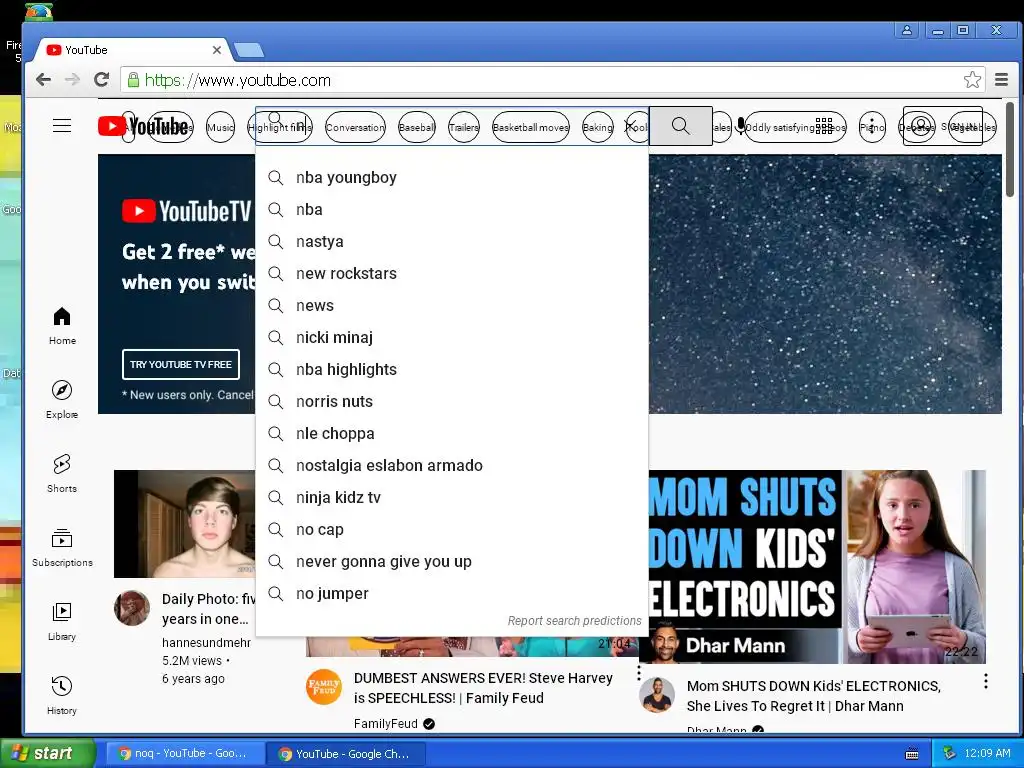Open the Family Feud channel avatar

click(x=324, y=687)
